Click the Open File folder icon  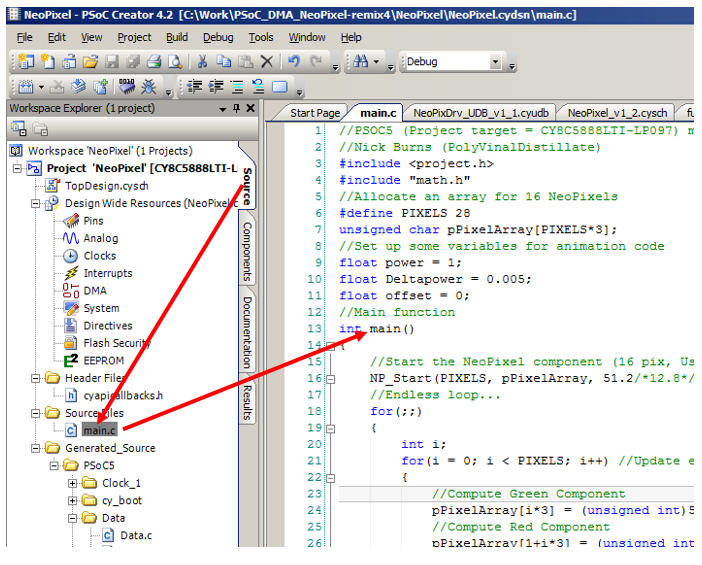(90, 61)
